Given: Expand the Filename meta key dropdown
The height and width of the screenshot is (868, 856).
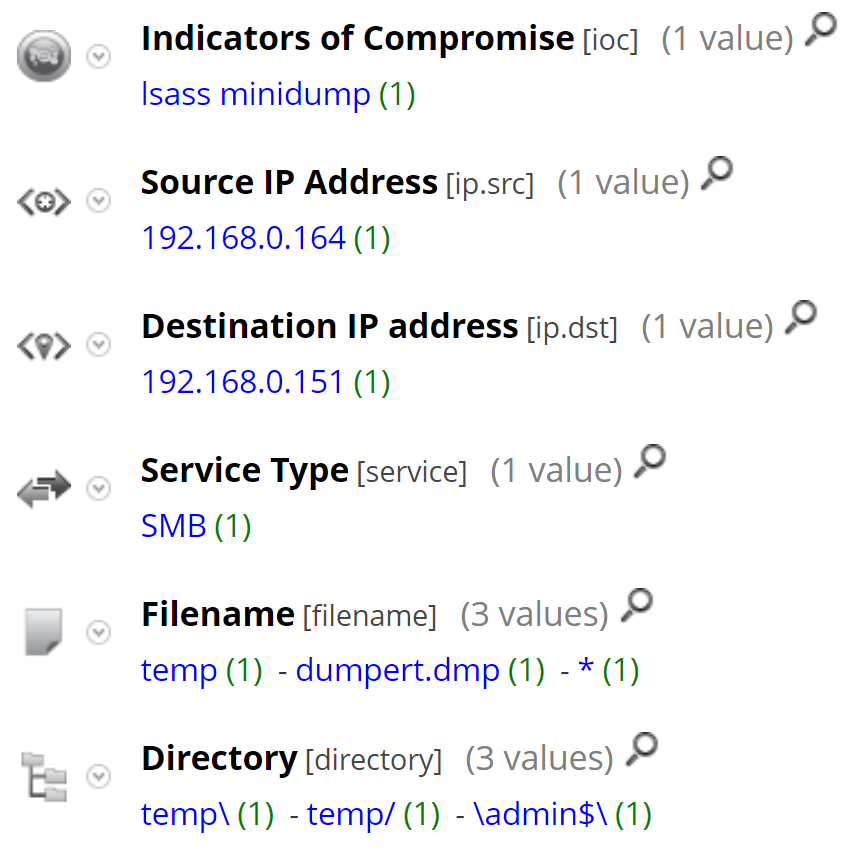Looking at the screenshot, I should [98, 632].
